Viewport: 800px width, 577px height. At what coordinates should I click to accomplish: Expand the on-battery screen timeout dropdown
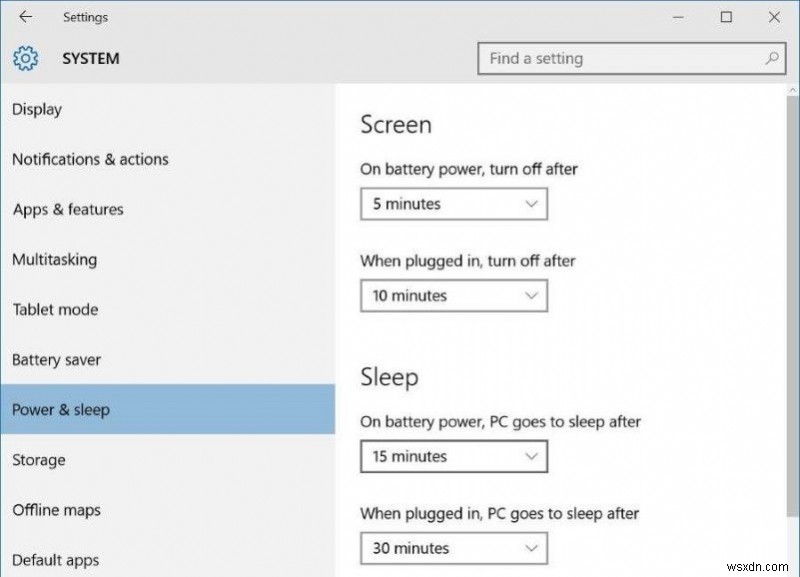point(453,204)
